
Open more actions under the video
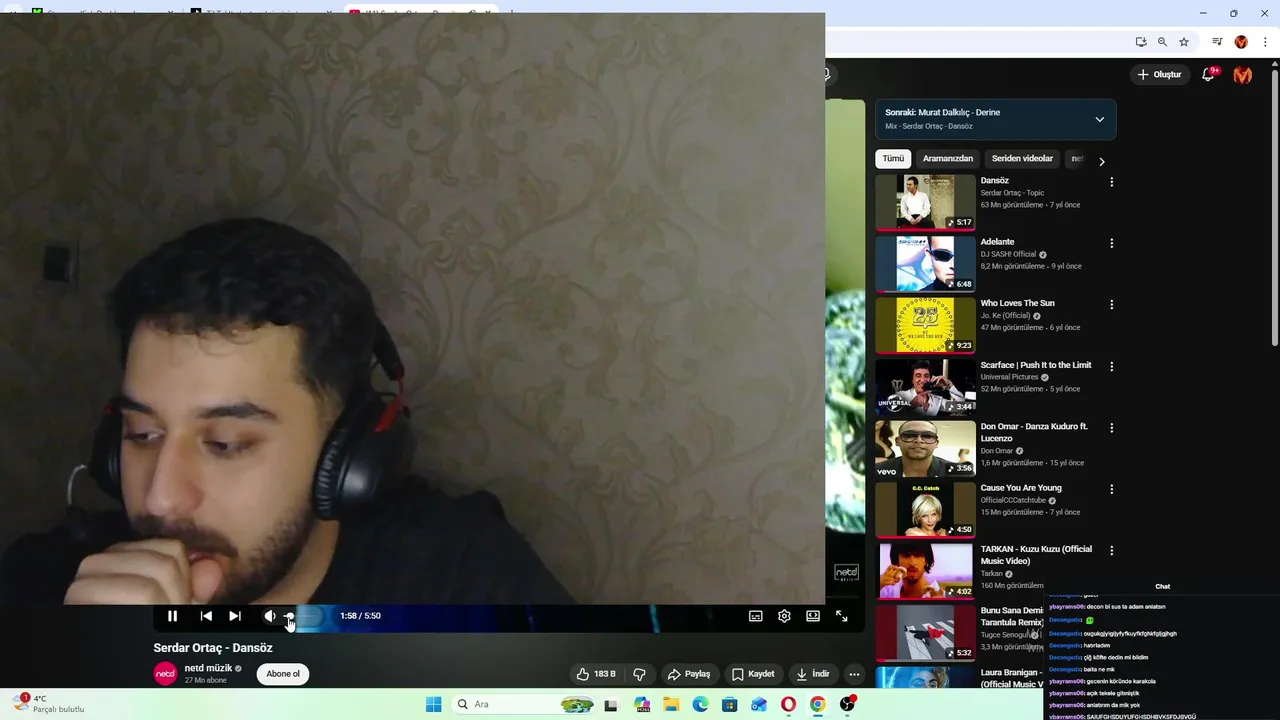[x=854, y=674]
